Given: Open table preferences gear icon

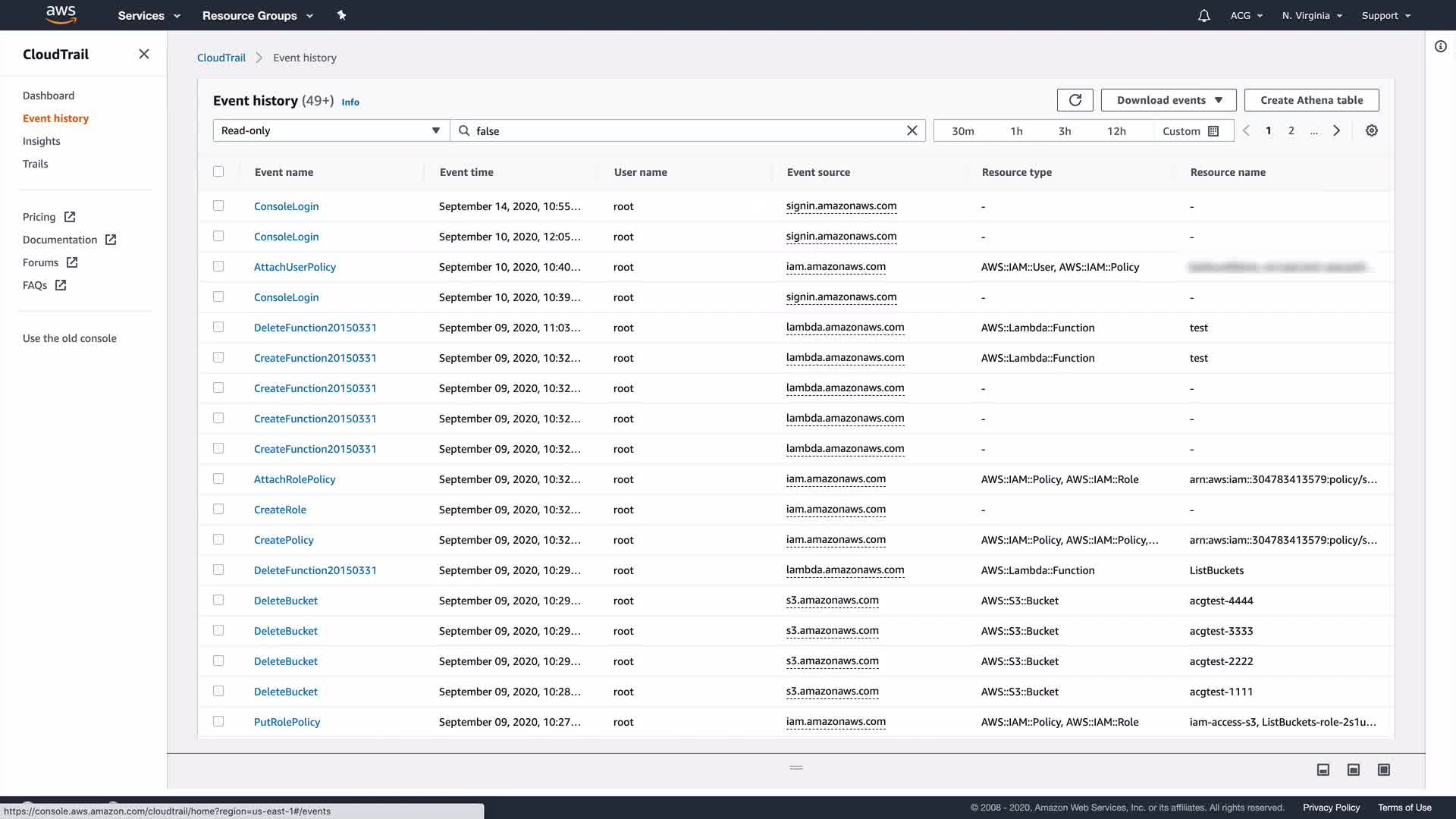Looking at the screenshot, I should 1371,130.
